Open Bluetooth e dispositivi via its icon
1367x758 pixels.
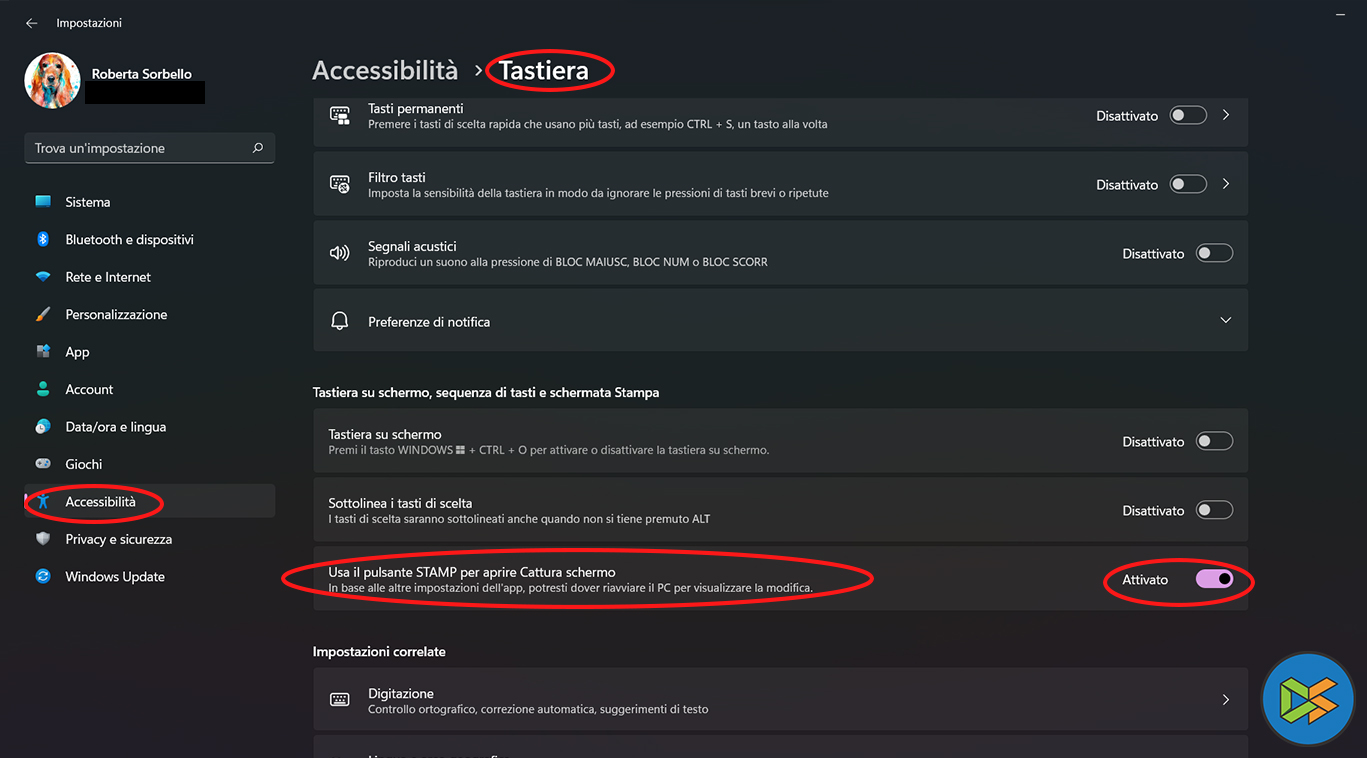(43, 239)
